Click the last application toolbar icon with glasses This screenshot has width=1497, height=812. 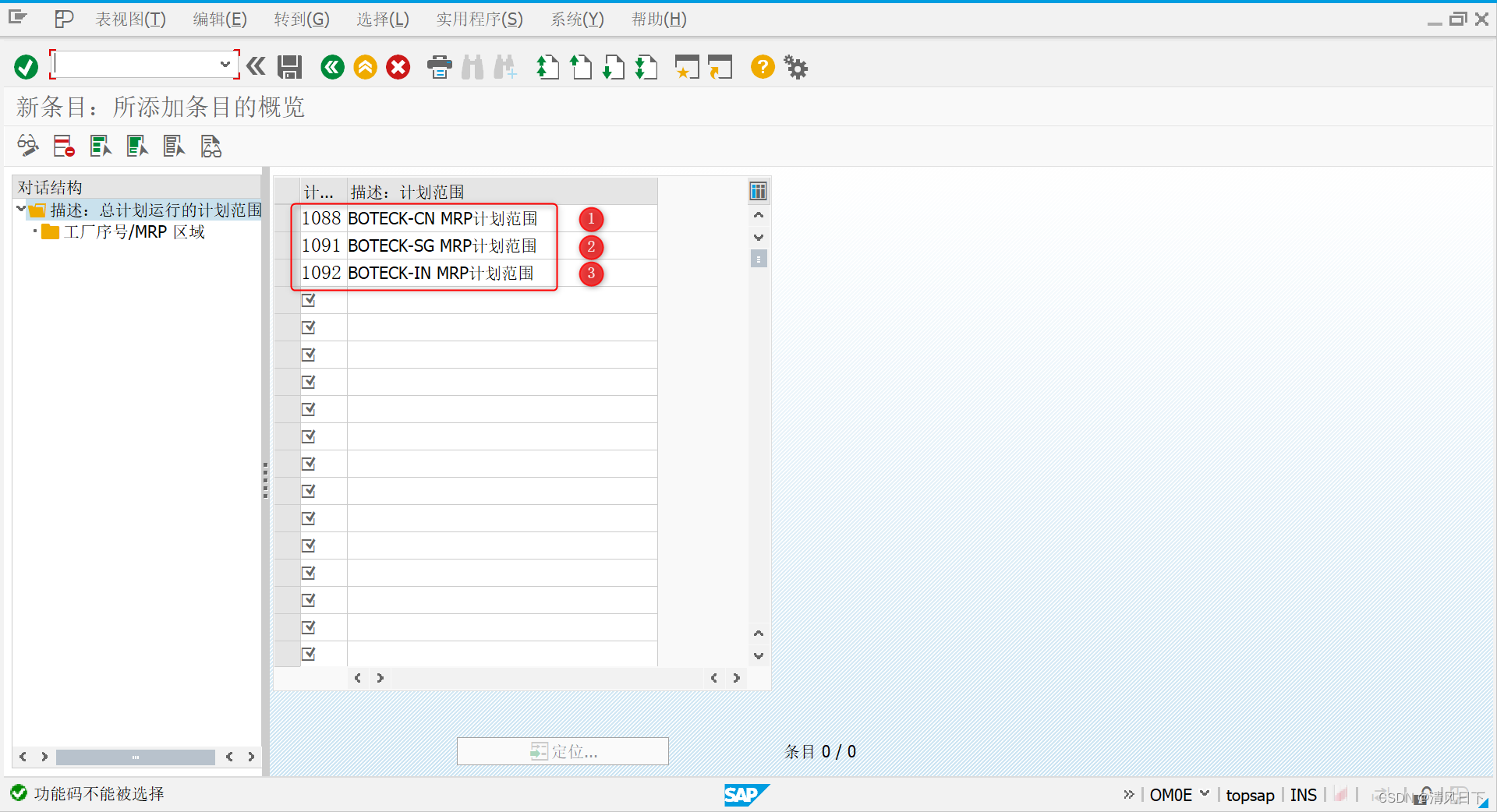(x=211, y=146)
